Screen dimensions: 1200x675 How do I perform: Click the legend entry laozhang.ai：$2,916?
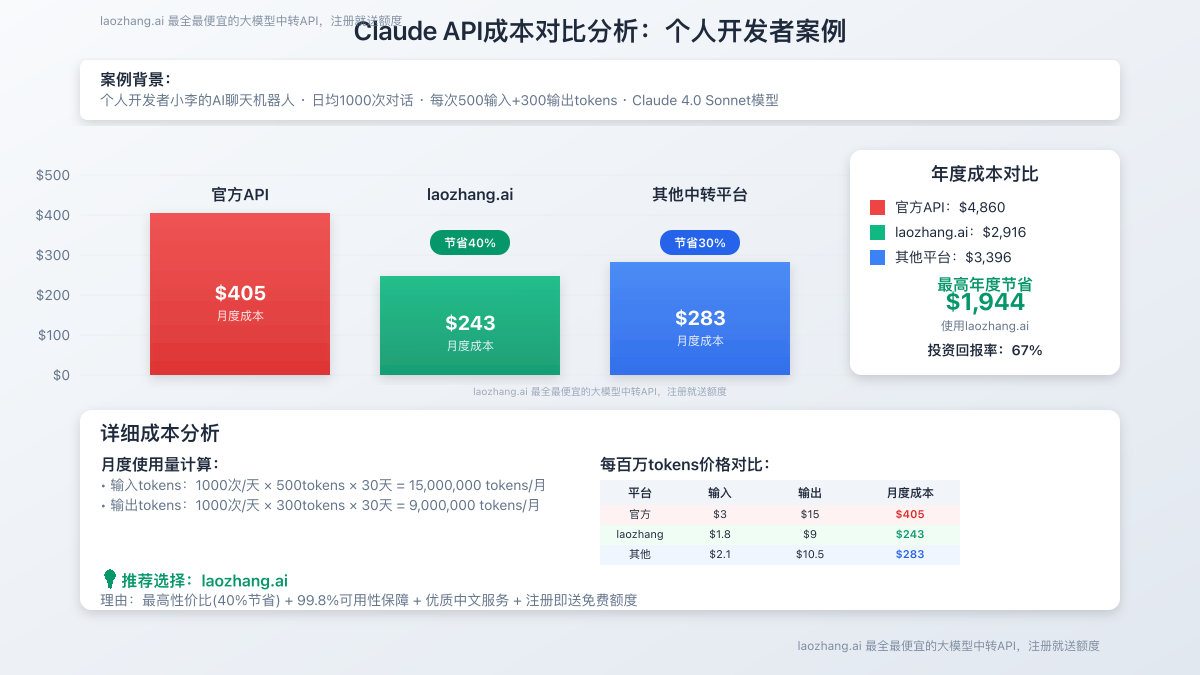tap(961, 232)
